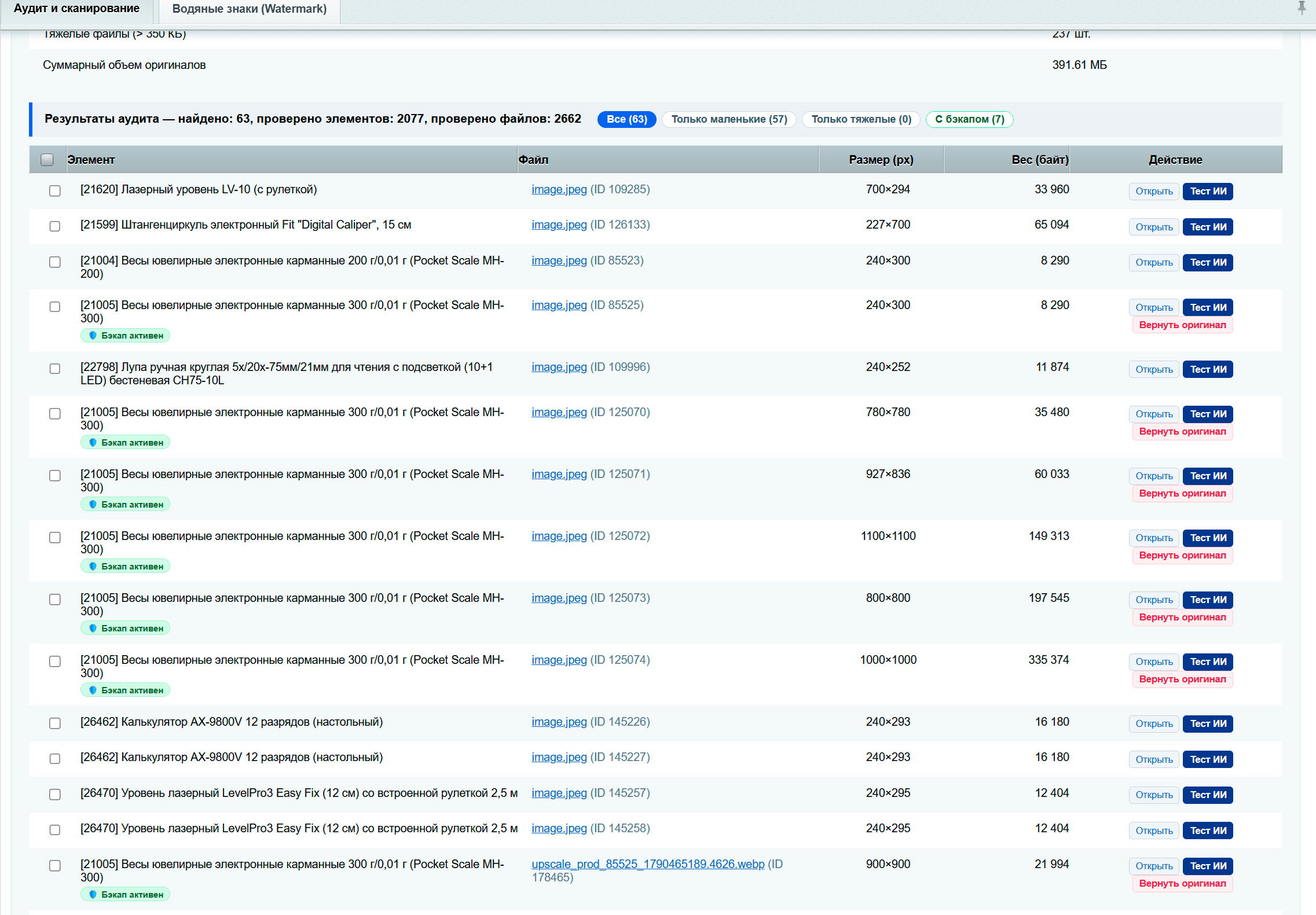Click Вернуть оригинал for file ID 85525
Viewport: 1316px width, 915px height.
coord(1182,325)
